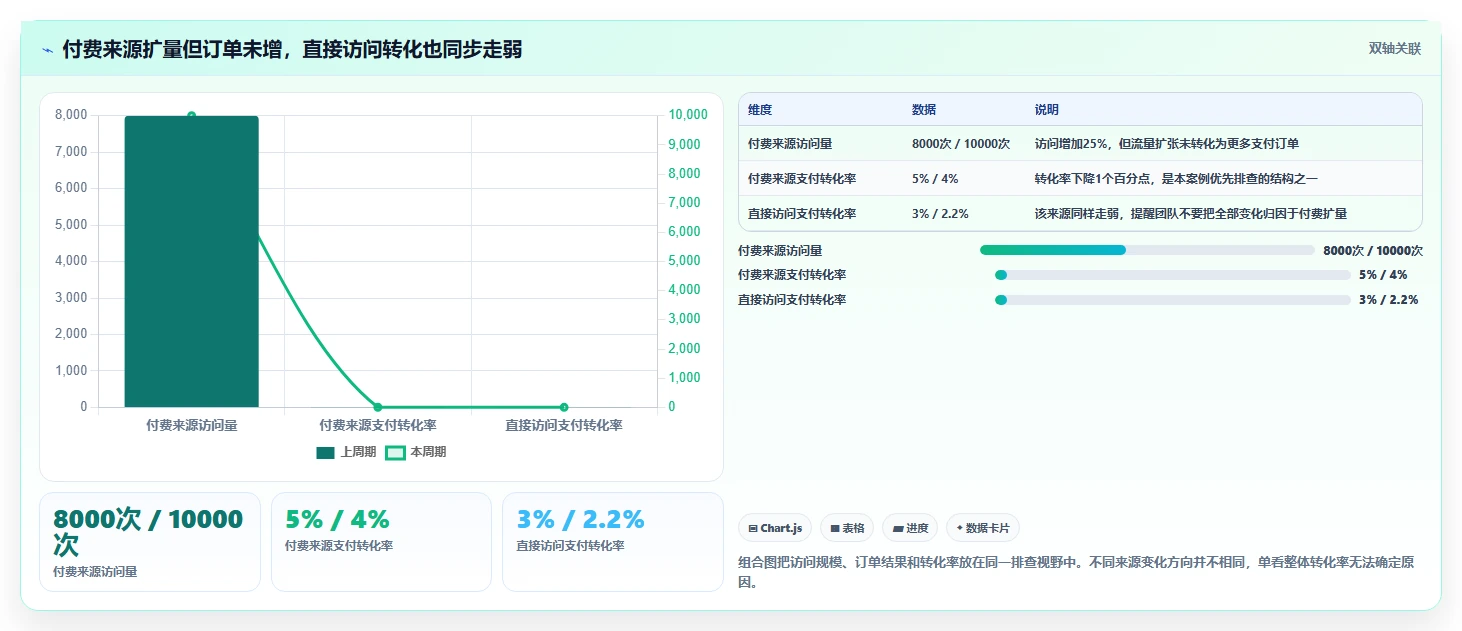
Task: Click the 8,000 left axis label
Action: coord(70,115)
